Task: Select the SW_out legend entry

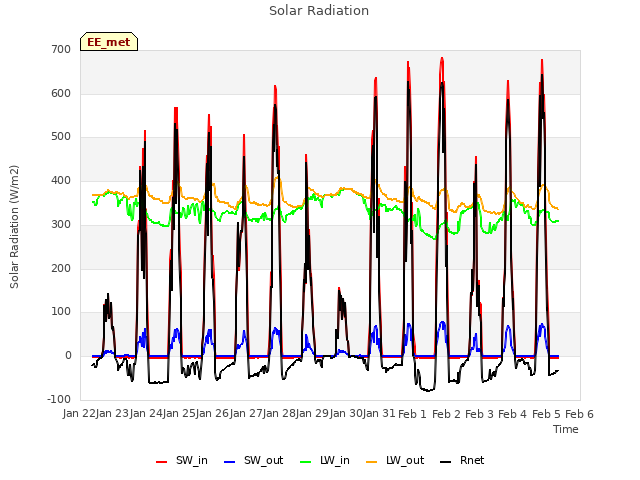Action: (x=253, y=460)
